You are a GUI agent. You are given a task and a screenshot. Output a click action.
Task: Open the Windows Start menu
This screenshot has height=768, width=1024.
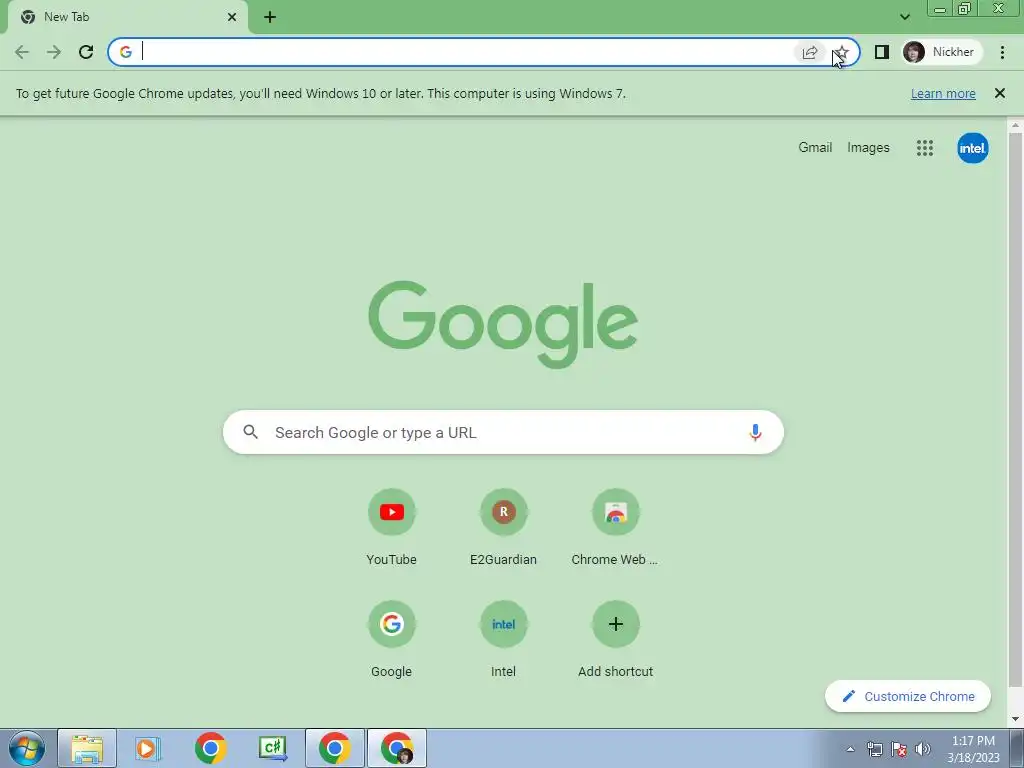coord(27,748)
